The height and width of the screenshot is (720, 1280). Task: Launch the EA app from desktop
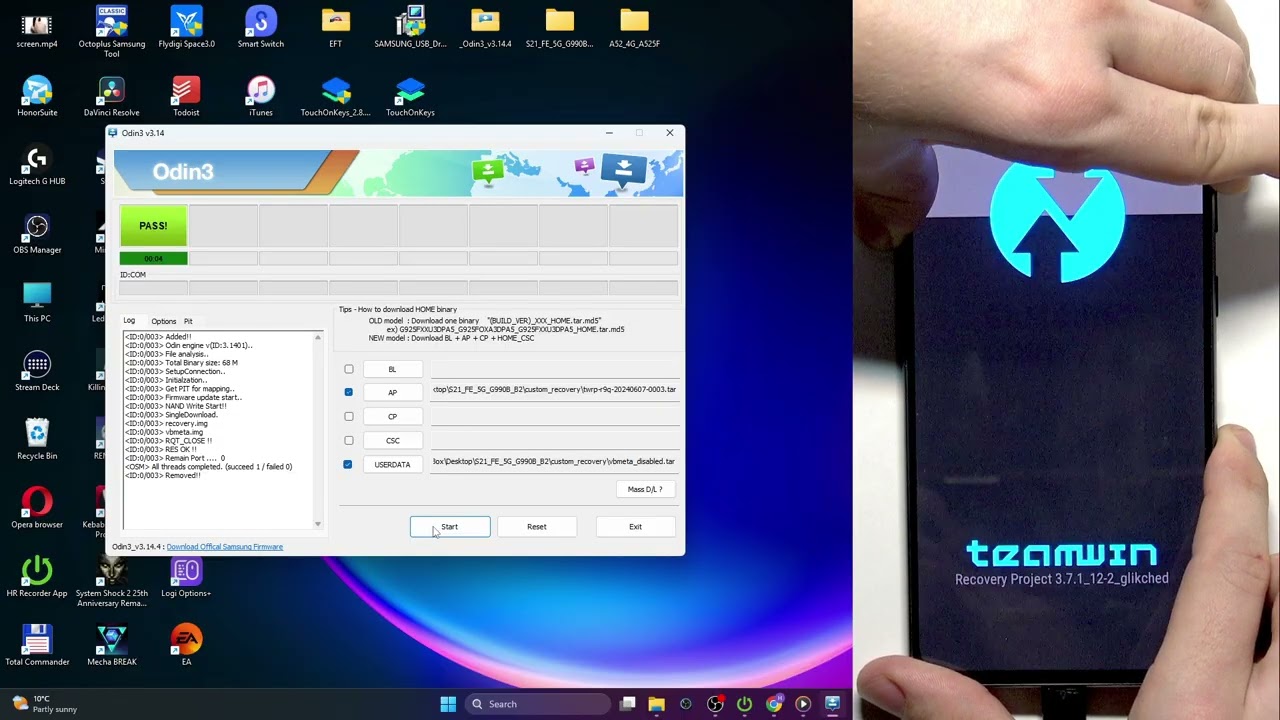tap(186, 646)
